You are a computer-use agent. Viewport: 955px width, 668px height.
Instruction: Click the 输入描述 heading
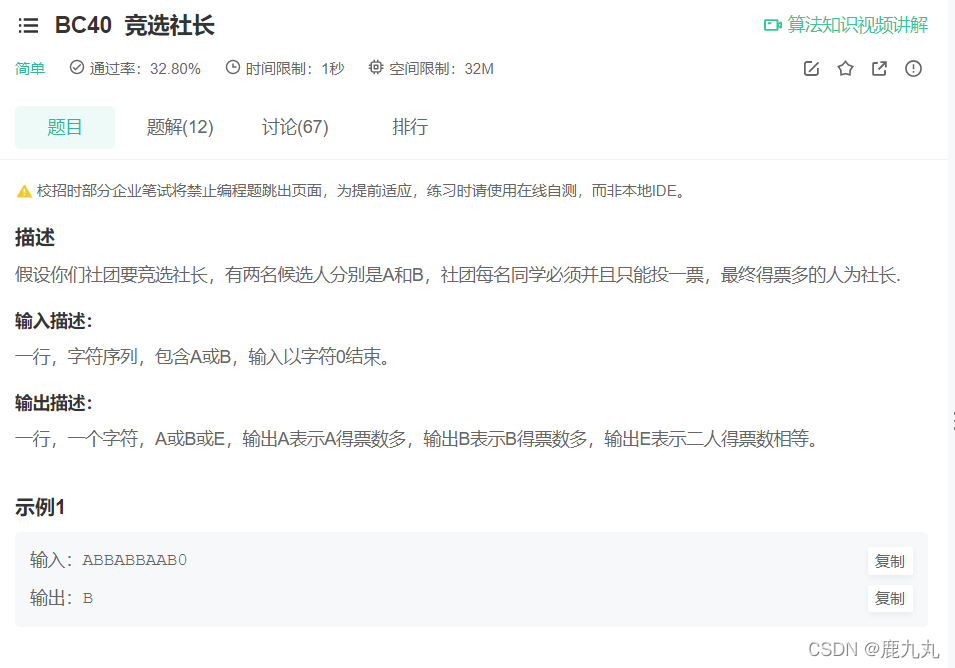click(54, 320)
